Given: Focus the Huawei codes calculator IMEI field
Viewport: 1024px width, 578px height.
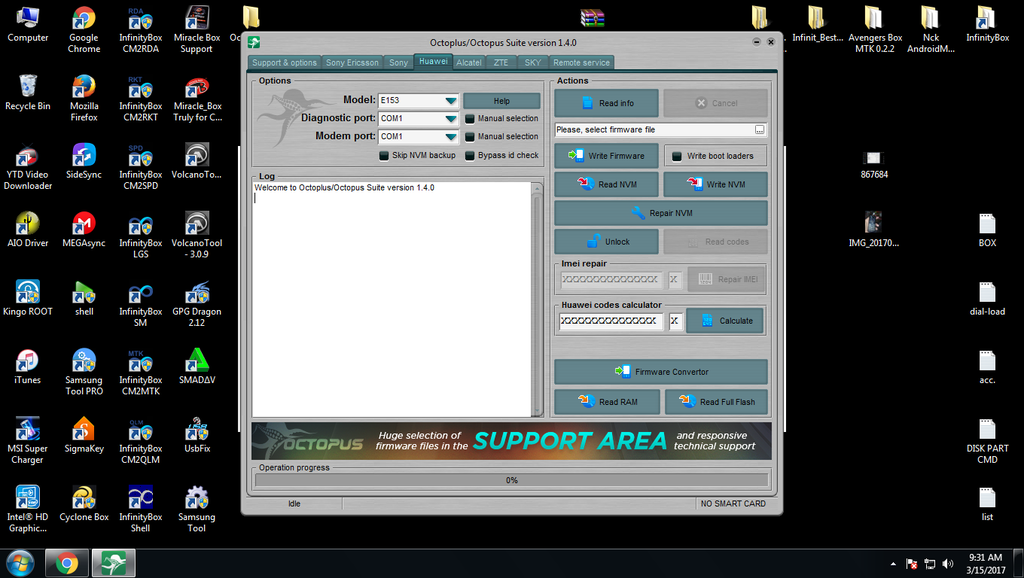Looking at the screenshot, I should [611, 321].
